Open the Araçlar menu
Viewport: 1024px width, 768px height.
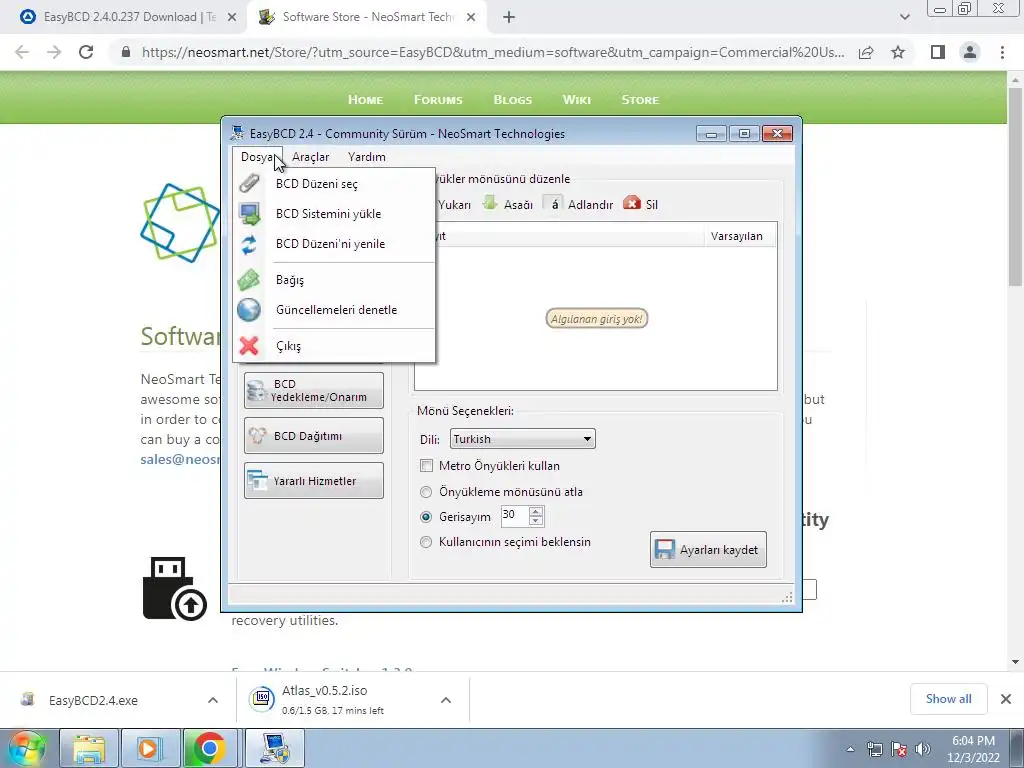[310, 157]
